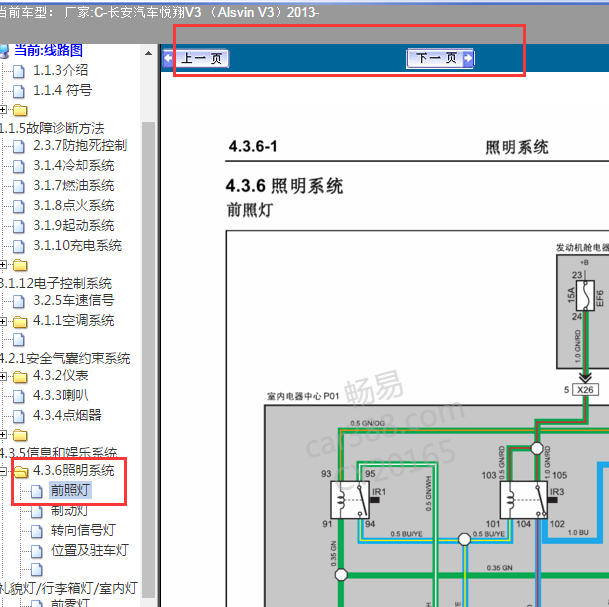Expand the 1.1.5故障诊断方法 folder node

coord(3,110)
